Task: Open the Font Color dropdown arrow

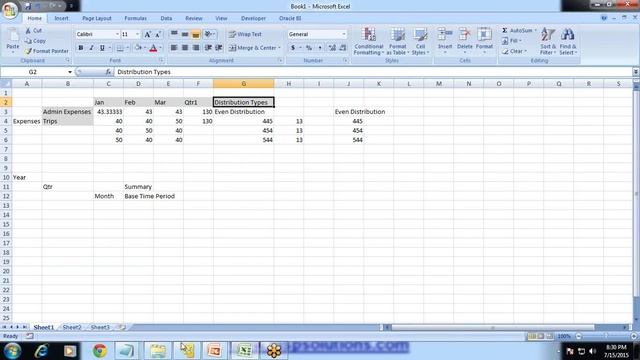Action: tap(160, 48)
